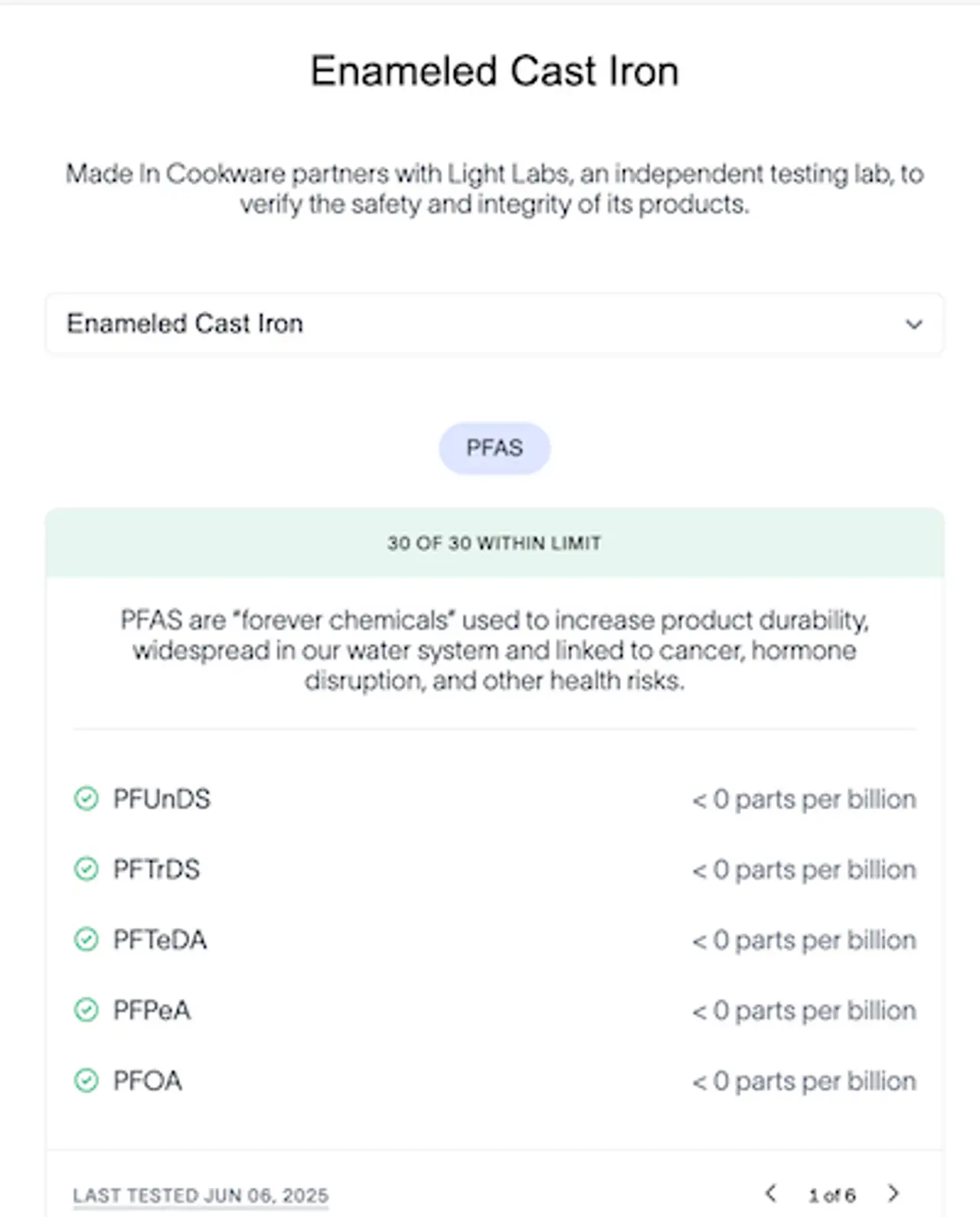Click the 30 of 30 Within Limit banner
980x1217 pixels.
pyautogui.click(x=495, y=543)
